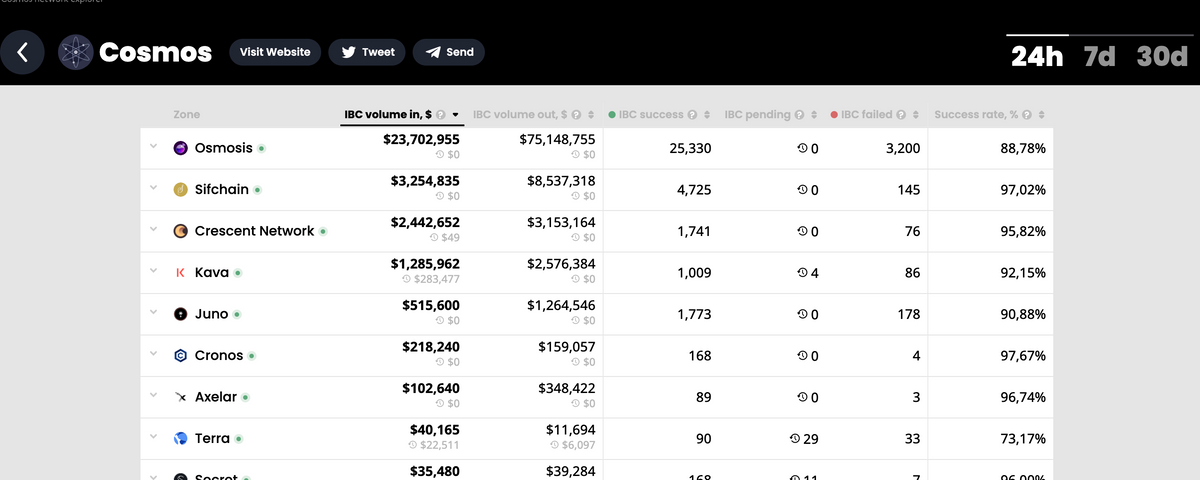Expand the Cronos row chevron
1200x480 pixels.
[x=154, y=354]
